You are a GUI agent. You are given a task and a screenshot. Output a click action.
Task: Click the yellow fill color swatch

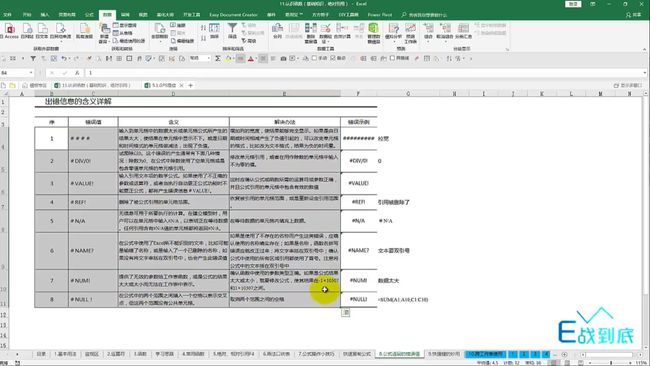click(228, 59)
